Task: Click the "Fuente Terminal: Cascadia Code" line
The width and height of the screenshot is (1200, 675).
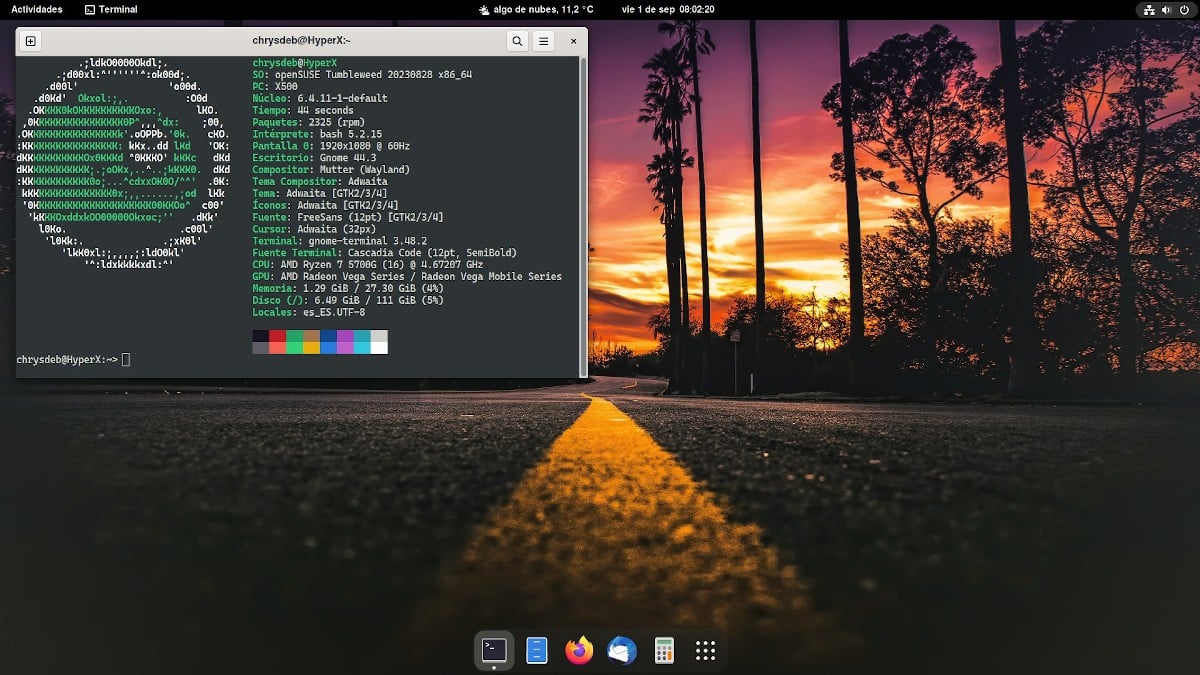Action: coord(384,253)
